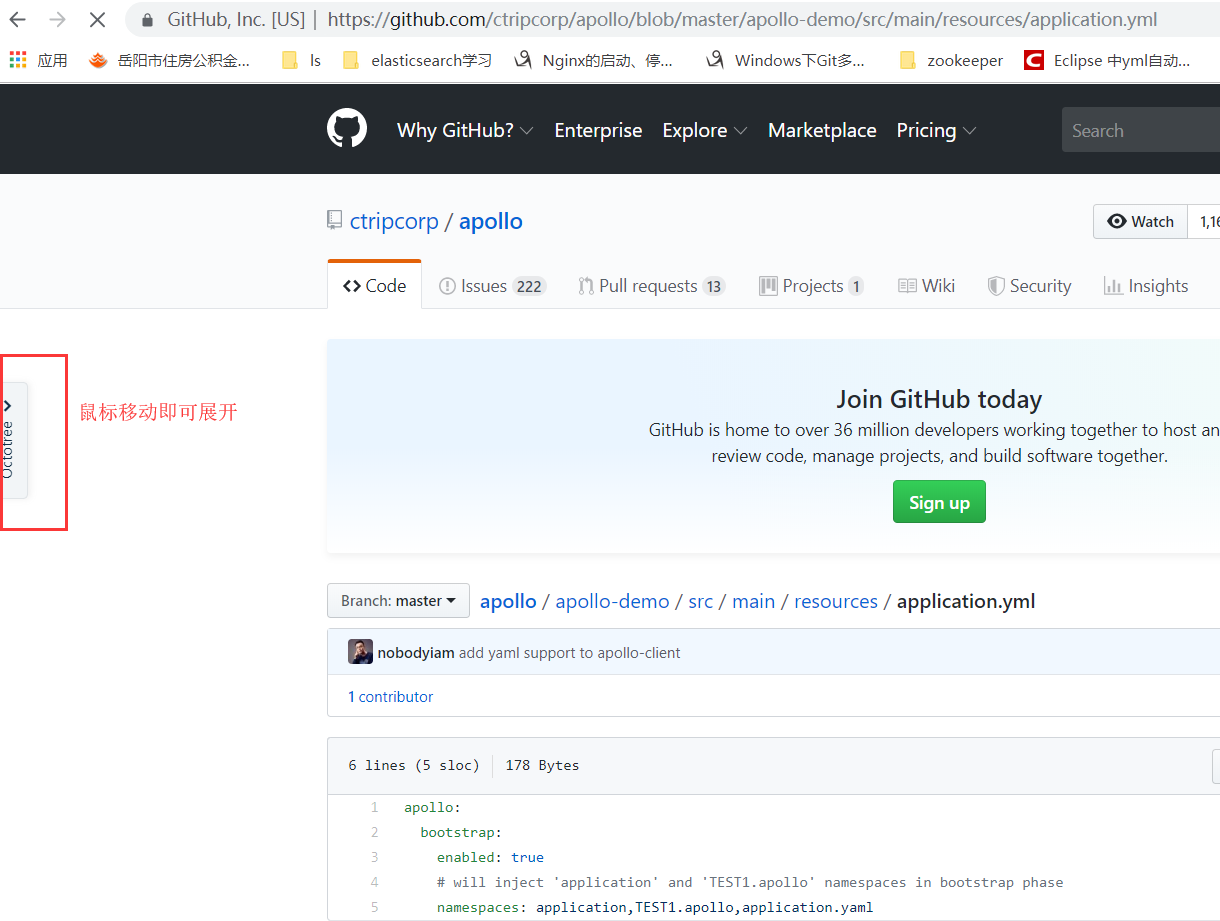This screenshot has width=1220, height=921.
Task: Switch to the Wiki tab
Action: [x=926, y=286]
